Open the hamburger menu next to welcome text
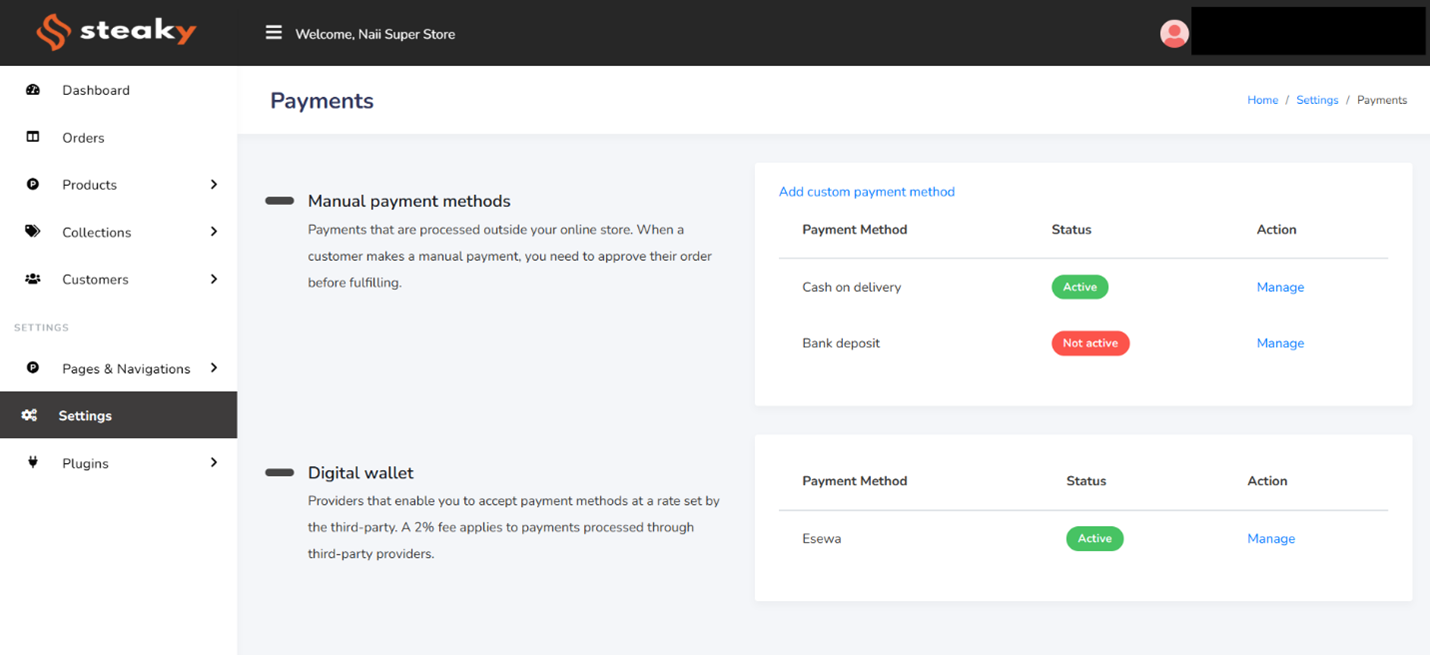Screen dimensions: 1430x655 click(x=273, y=31)
